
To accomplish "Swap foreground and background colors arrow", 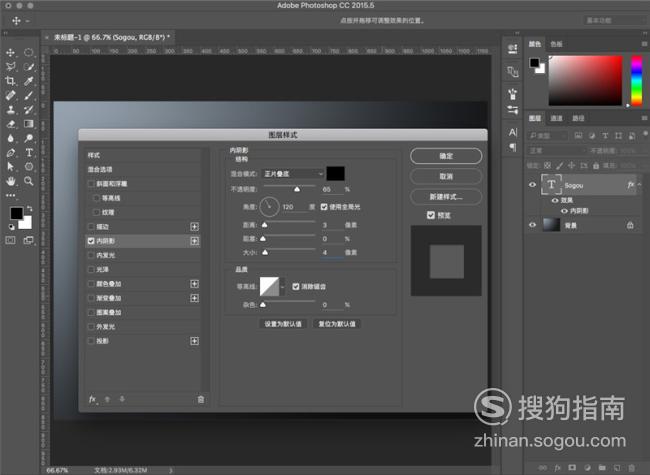I will tap(29, 208).
